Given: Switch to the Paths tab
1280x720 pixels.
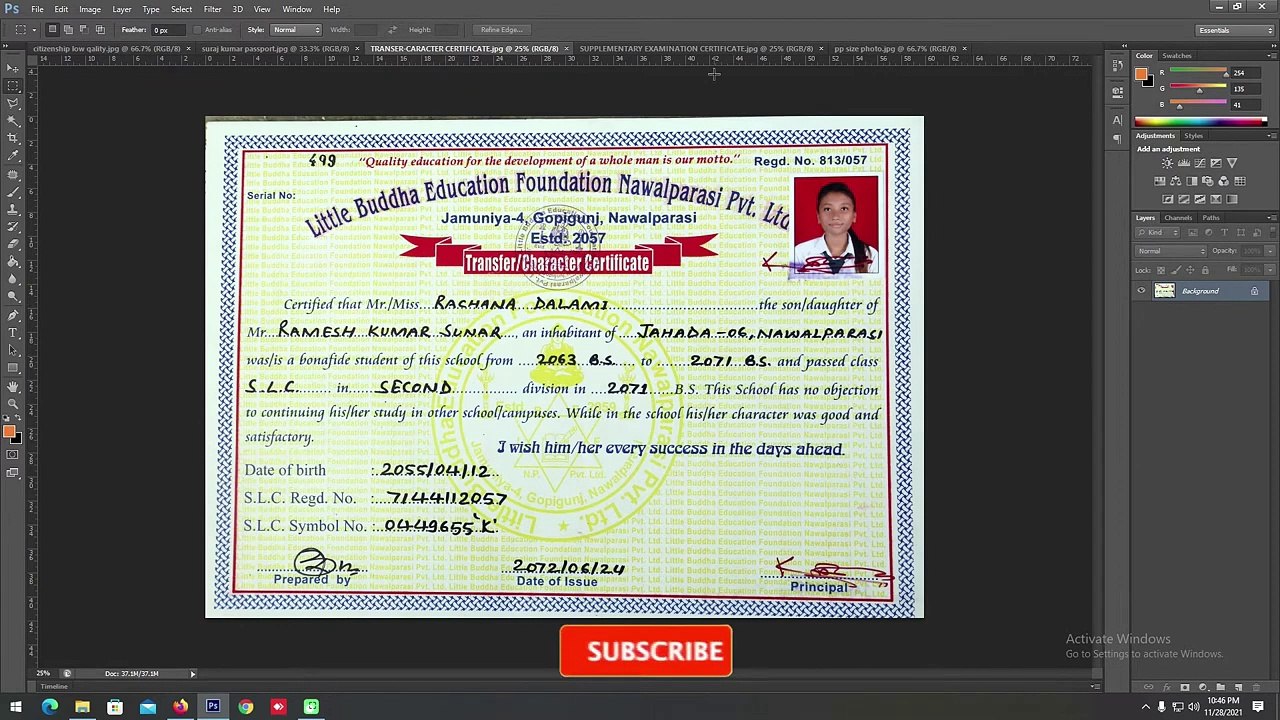Looking at the screenshot, I should 1211,218.
